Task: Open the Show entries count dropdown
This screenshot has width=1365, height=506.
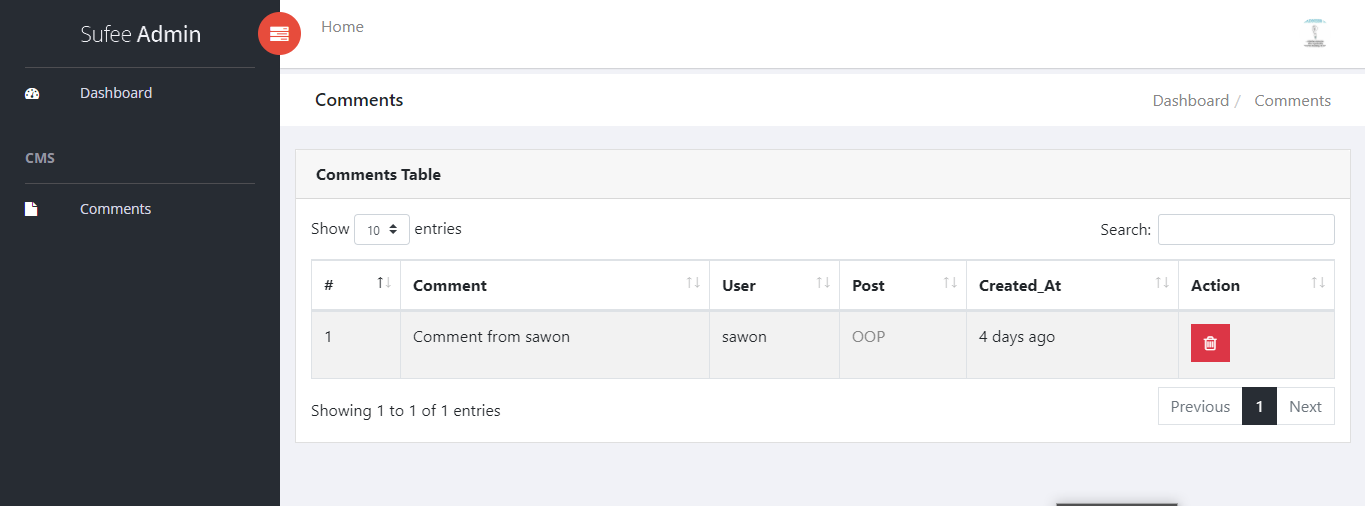Action: 381,230
